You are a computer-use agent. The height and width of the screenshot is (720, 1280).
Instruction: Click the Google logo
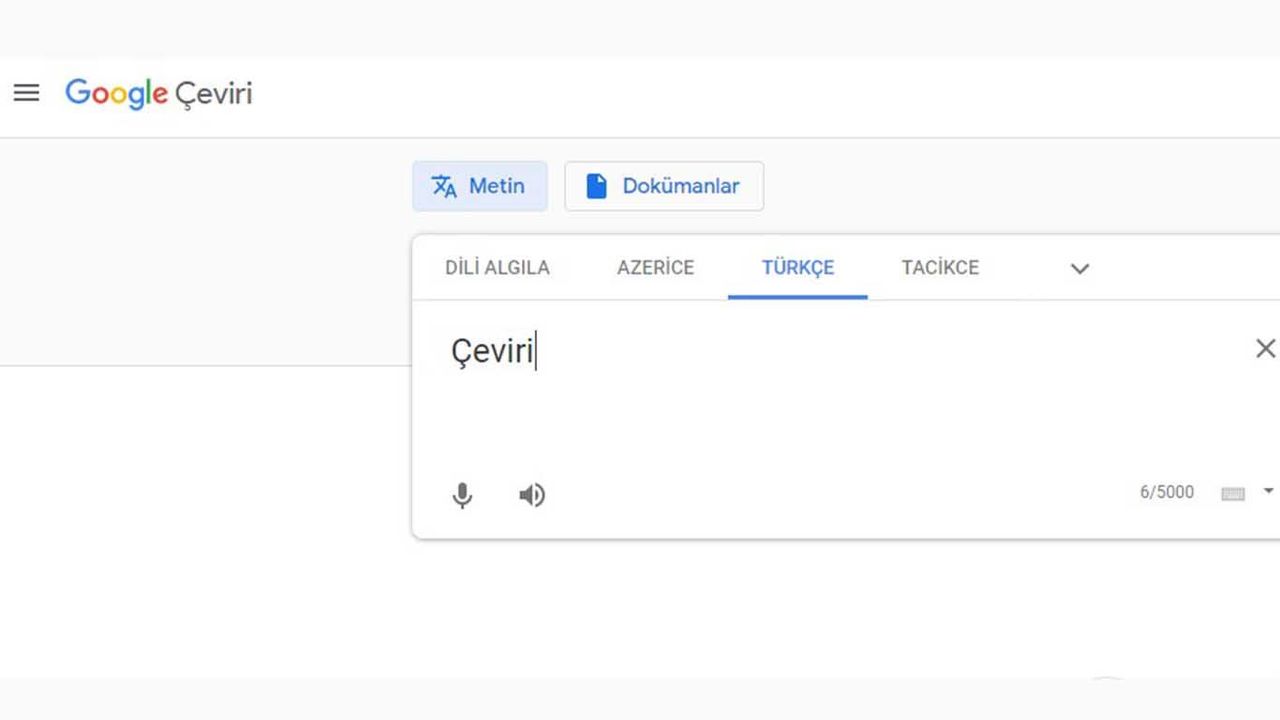[116, 94]
